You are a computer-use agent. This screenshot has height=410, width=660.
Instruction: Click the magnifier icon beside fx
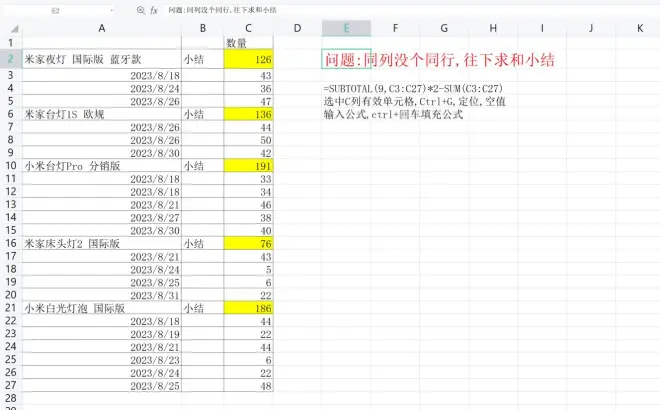(139, 8)
